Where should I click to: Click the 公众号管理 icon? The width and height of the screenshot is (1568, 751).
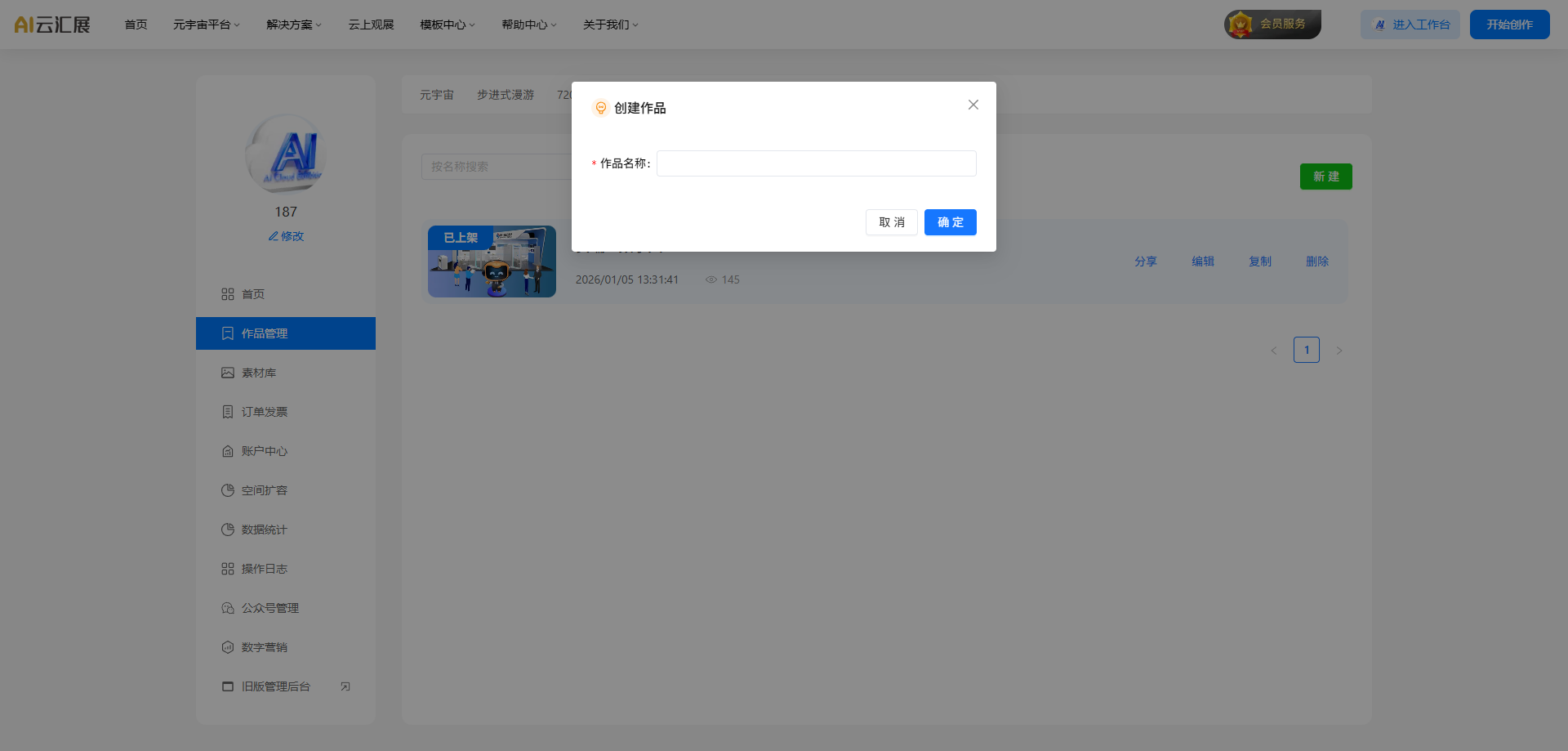228,608
